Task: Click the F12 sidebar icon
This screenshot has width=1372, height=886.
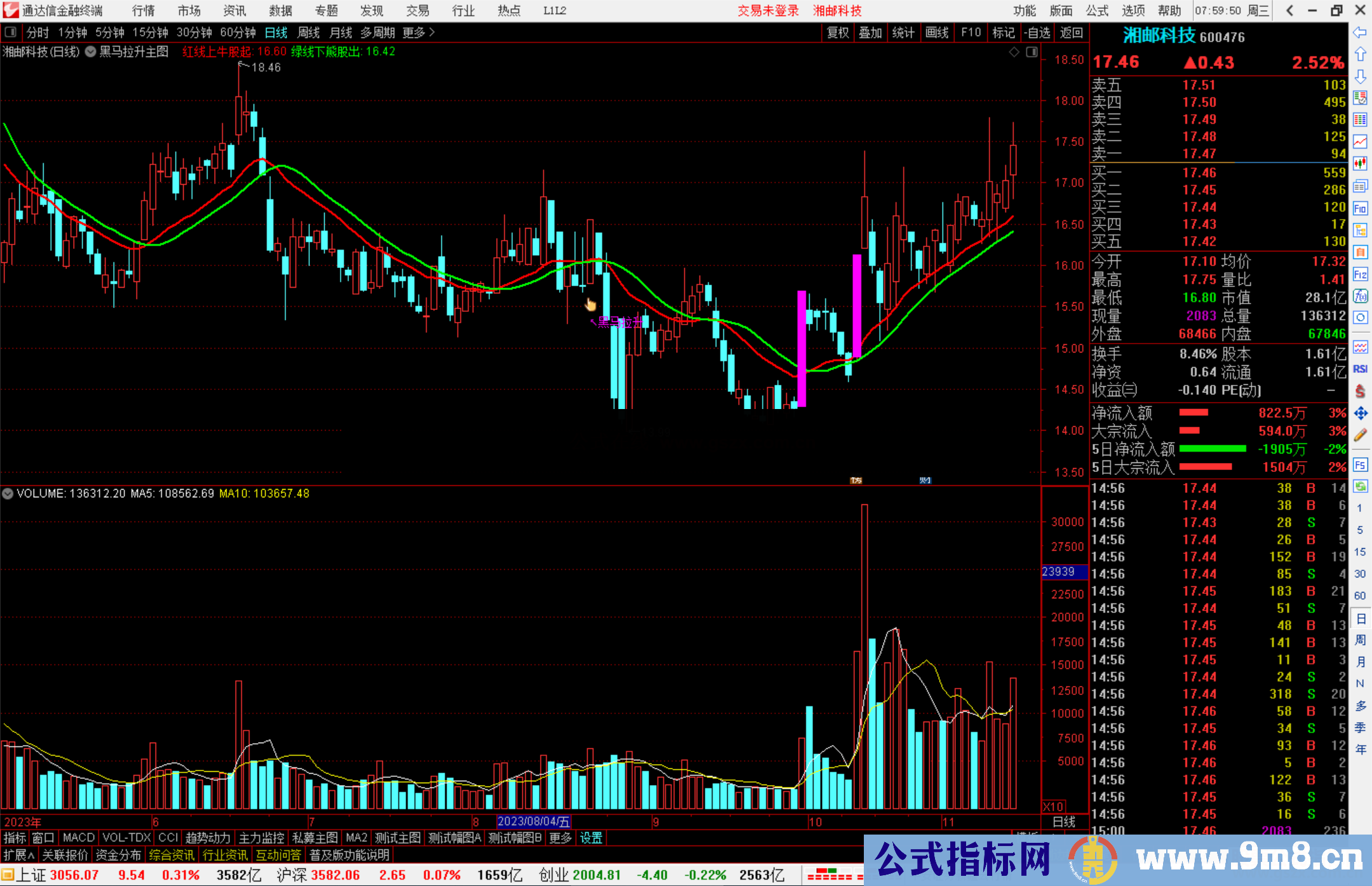Action: point(1360,274)
